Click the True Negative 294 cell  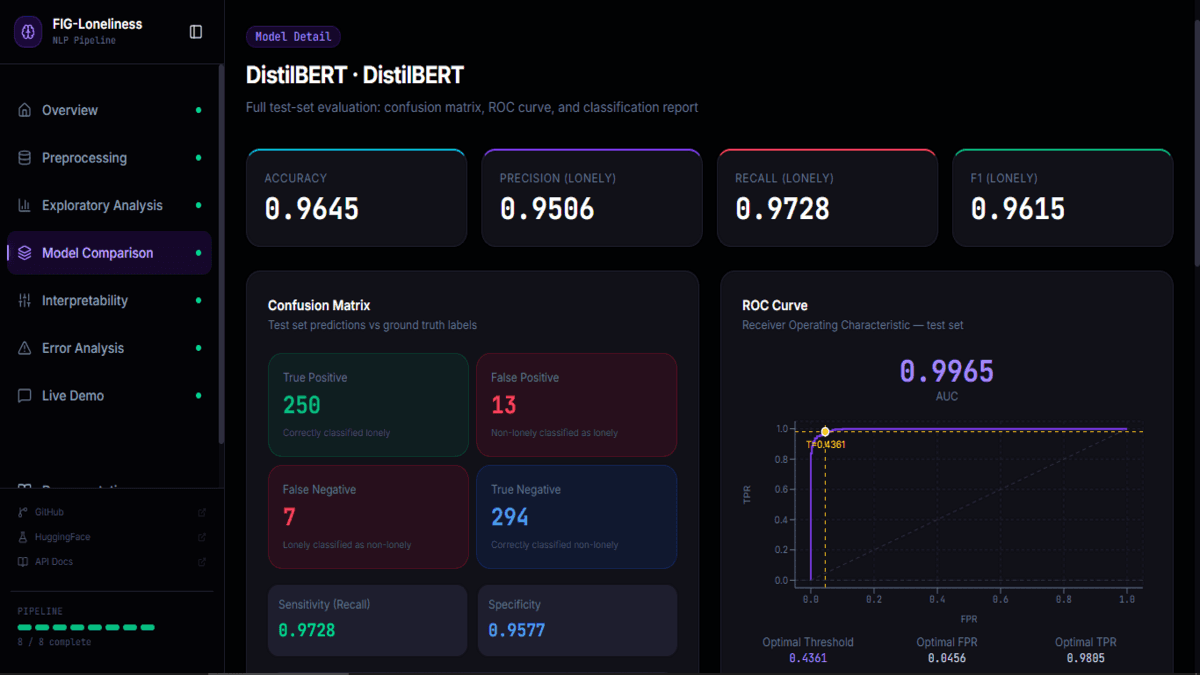point(576,517)
